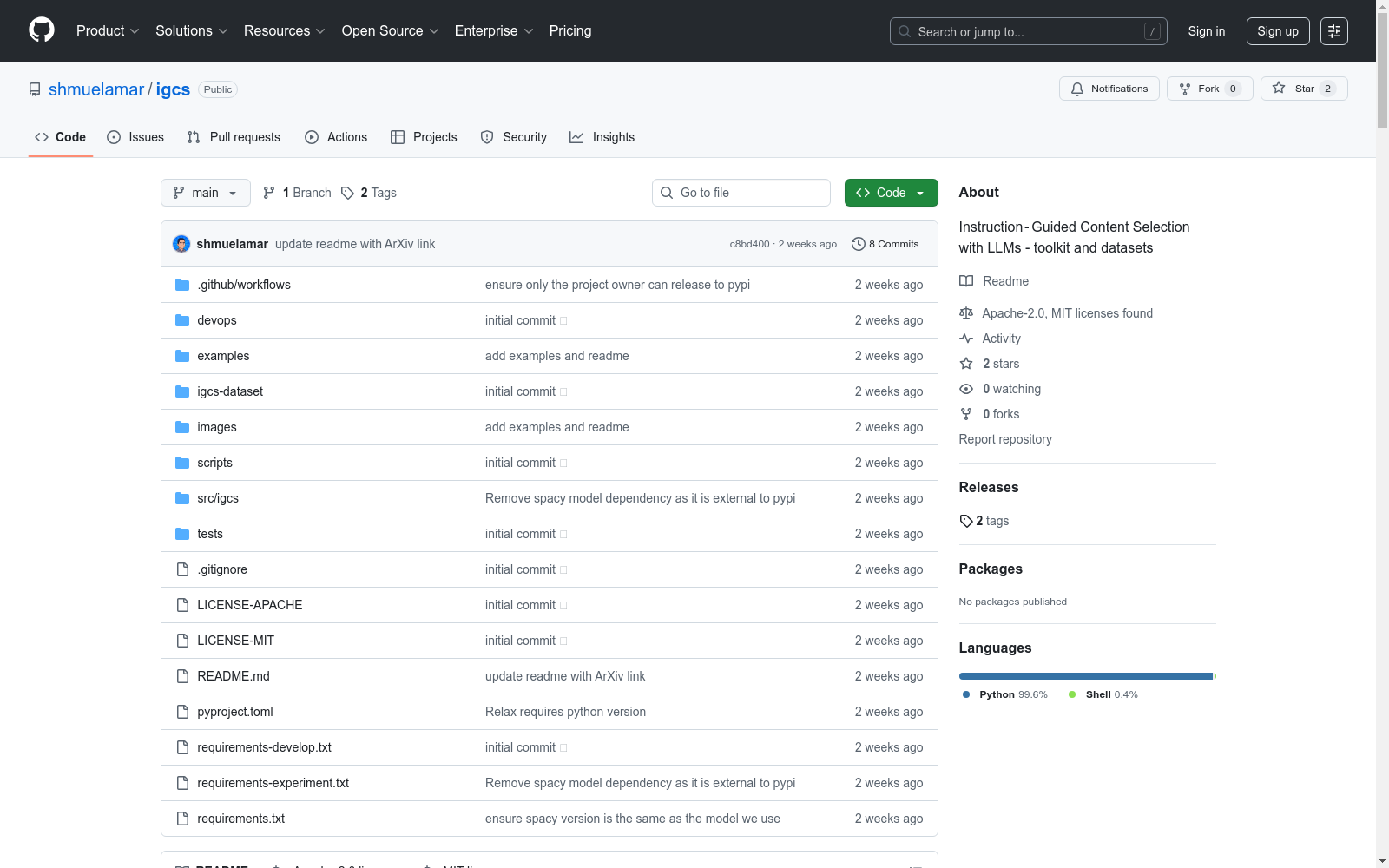The height and width of the screenshot is (868, 1389).
Task: Open the igcs repository name link
Action: point(173,89)
